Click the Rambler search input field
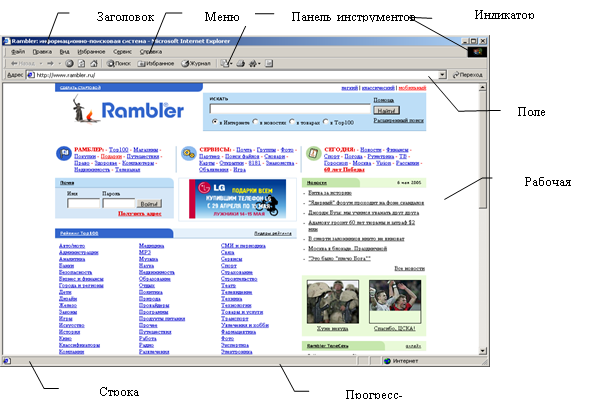Viewport: 599px width, 406px height. 290,109
